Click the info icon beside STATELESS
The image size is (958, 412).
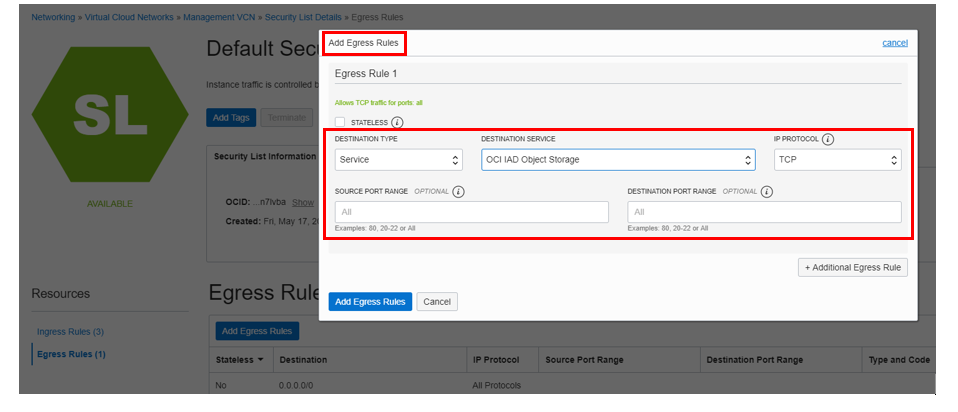tap(397, 122)
